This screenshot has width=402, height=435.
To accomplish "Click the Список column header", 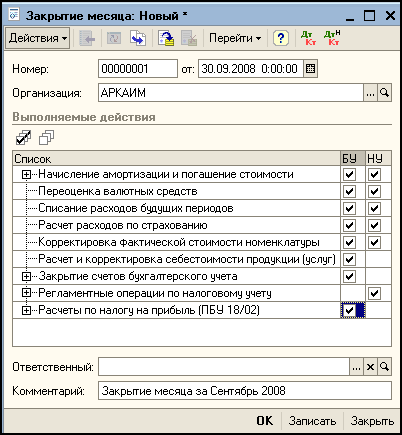I will 177,159.
